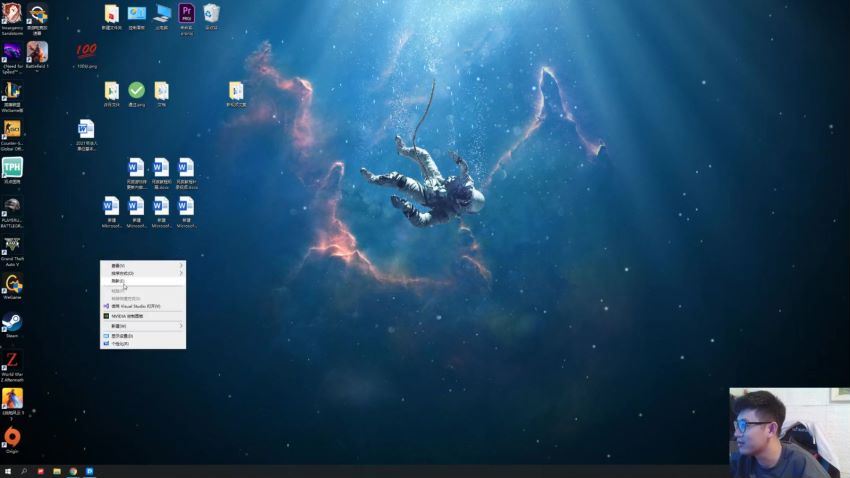Select the This PC computer icon
Screen dimensions: 850x478
click(x=162, y=16)
